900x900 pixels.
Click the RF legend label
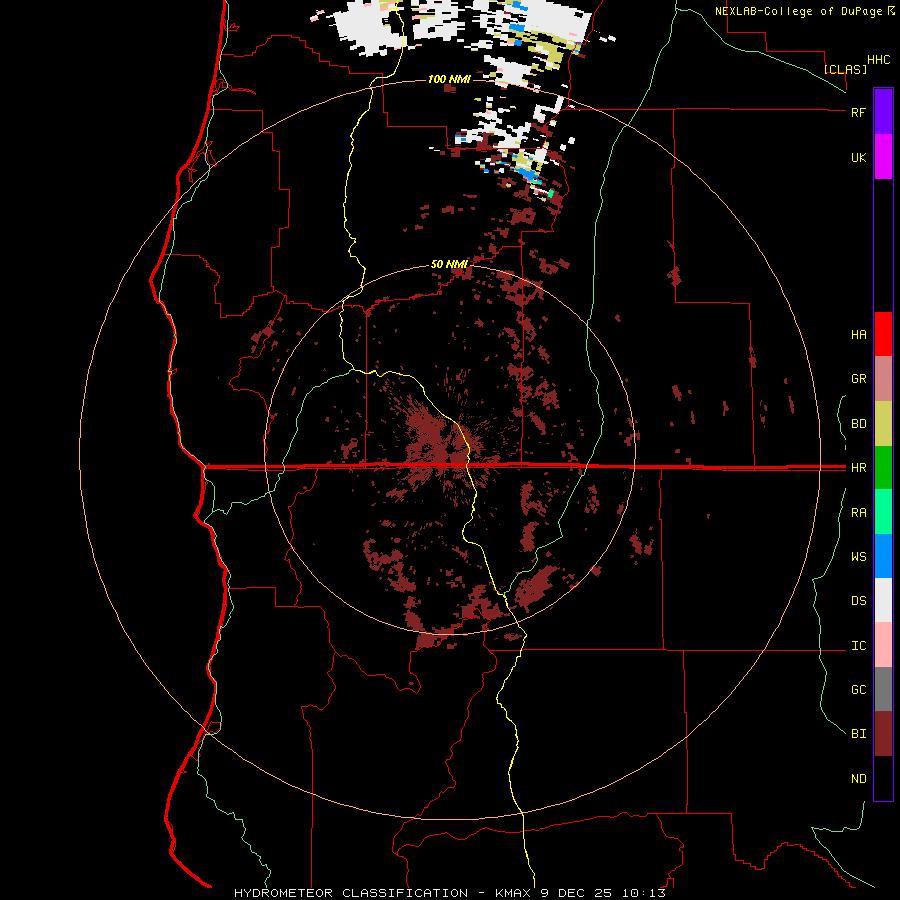(x=858, y=112)
